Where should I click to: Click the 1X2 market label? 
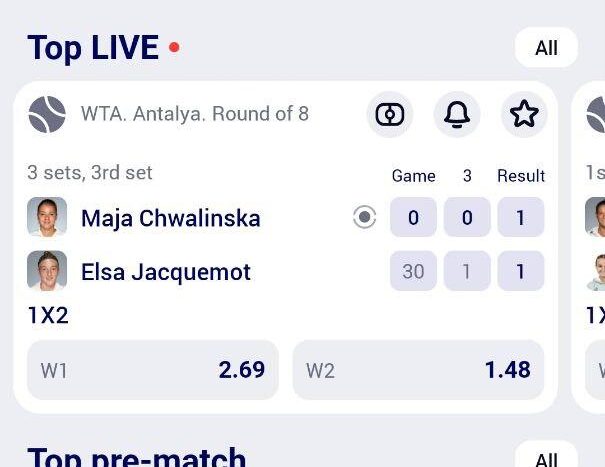(48, 315)
